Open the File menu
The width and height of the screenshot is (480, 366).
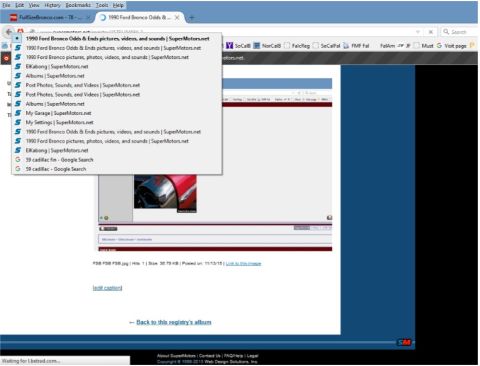point(6,5)
